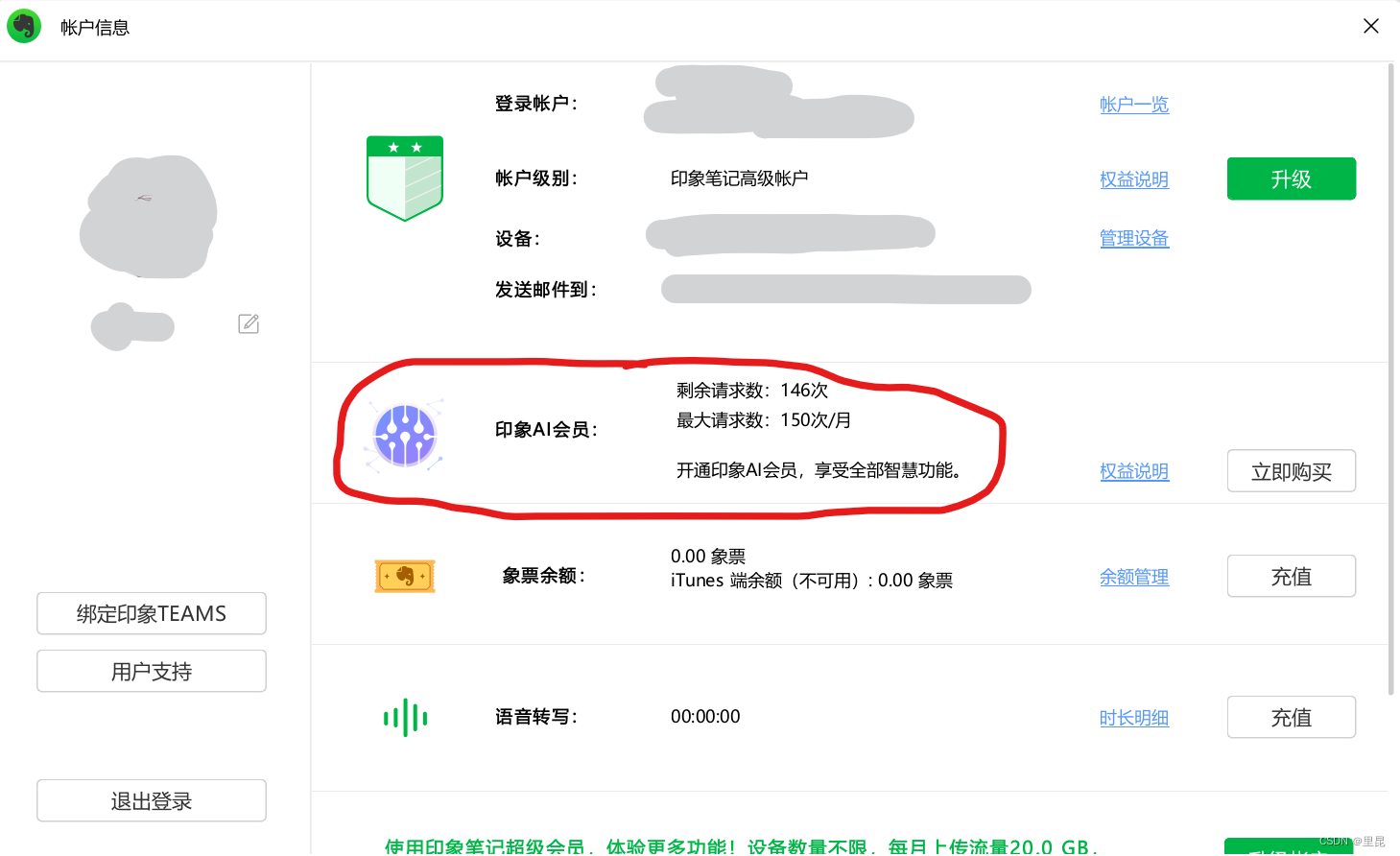Open 权益说明 link beside 帐户级别

click(1134, 179)
